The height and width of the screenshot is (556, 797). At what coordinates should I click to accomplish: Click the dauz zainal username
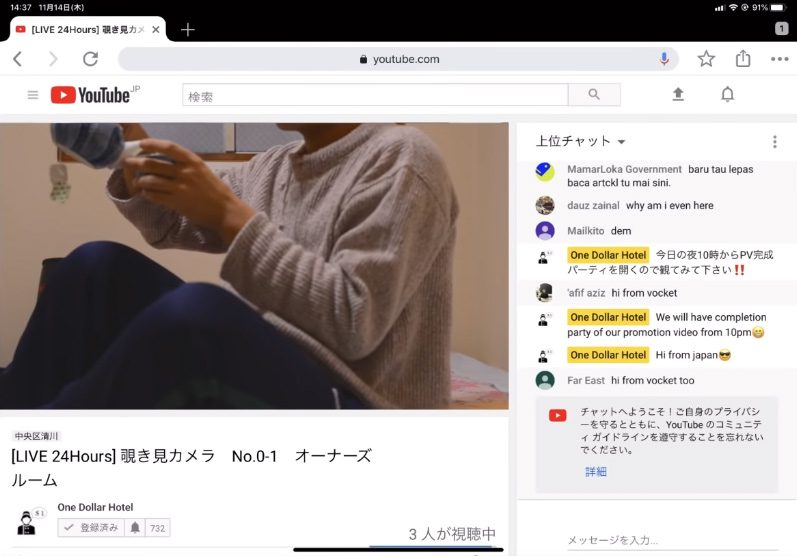point(593,205)
